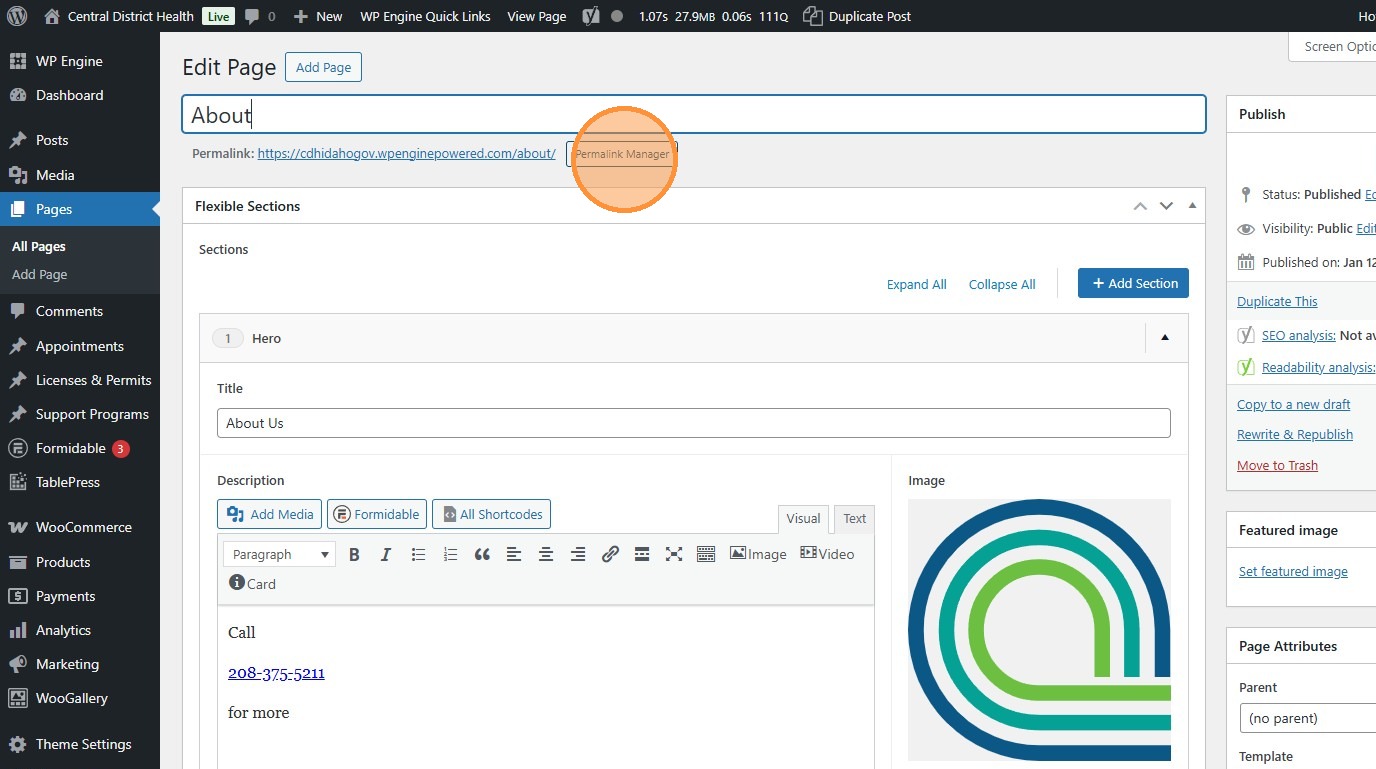Click the Hero section image thumbnail
Viewport: 1376px width, 769px height.
[x=1039, y=630]
